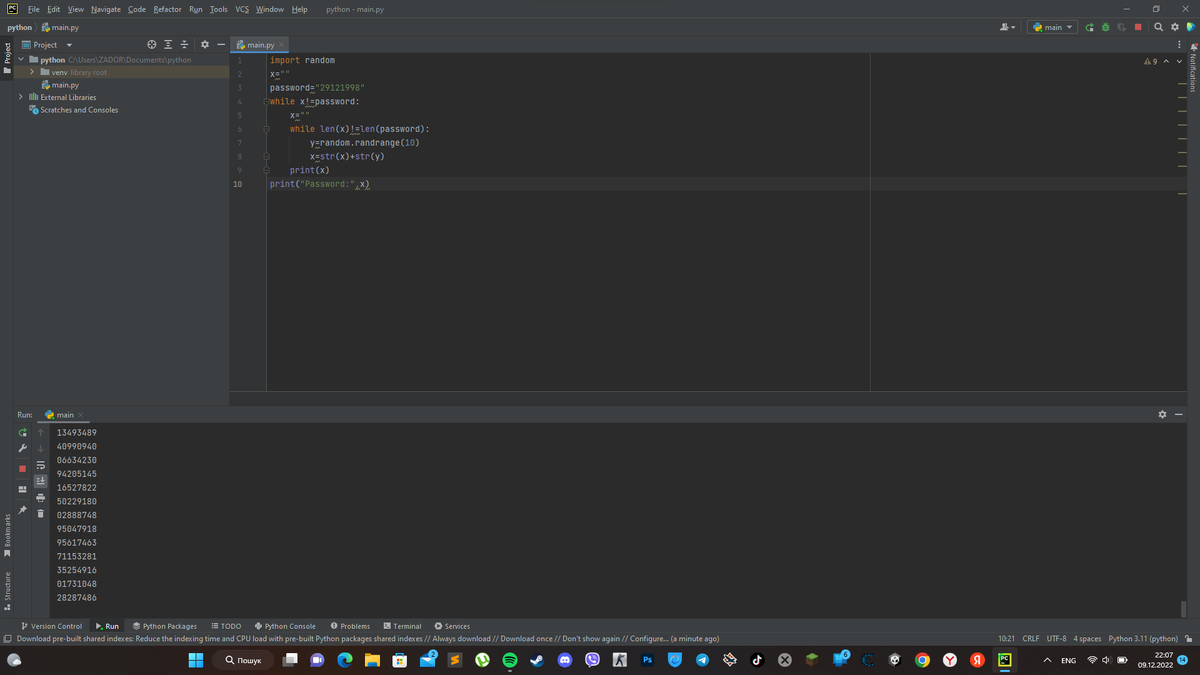The height and width of the screenshot is (675, 1200).
Task: Rerun main in Run tool window
Action: [x=24, y=433]
